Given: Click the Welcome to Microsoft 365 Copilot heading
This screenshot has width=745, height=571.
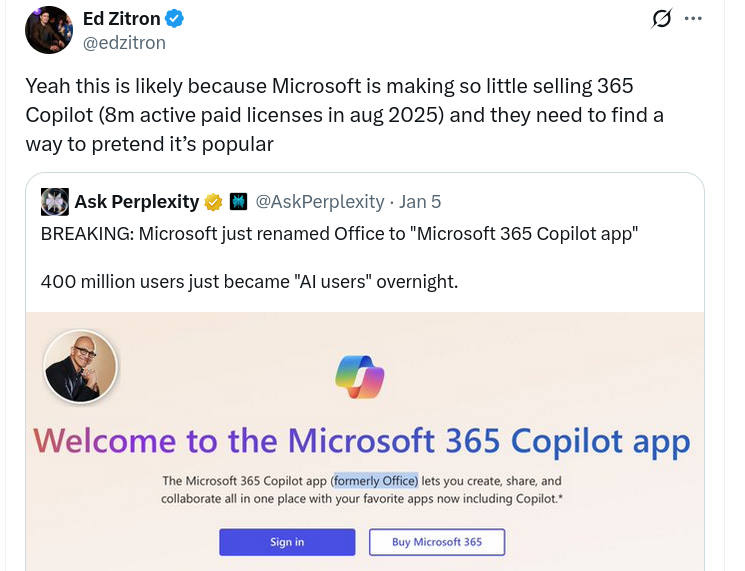Looking at the screenshot, I should [x=361, y=440].
